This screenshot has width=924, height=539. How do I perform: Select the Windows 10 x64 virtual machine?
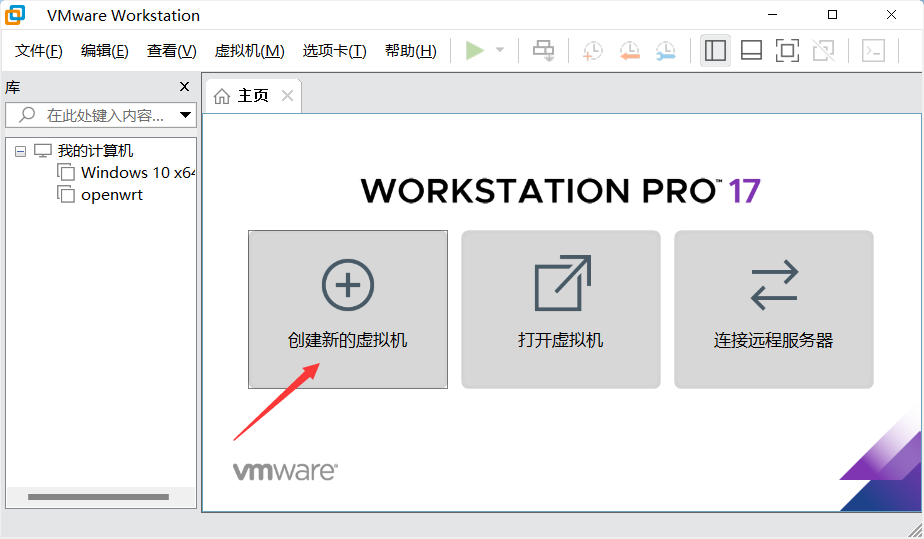tap(137, 173)
